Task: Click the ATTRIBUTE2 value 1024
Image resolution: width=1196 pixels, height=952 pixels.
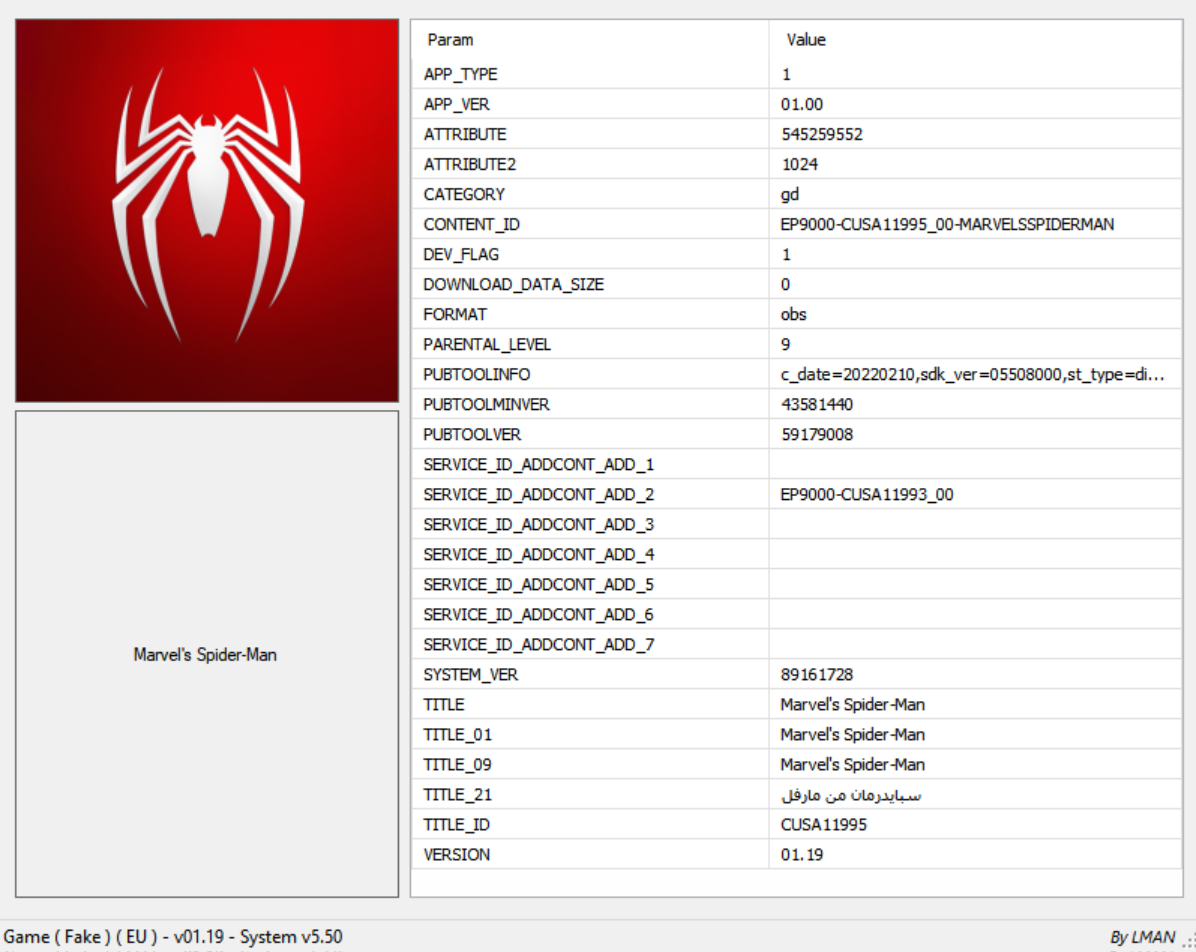Action: click(x=799, y=164)
